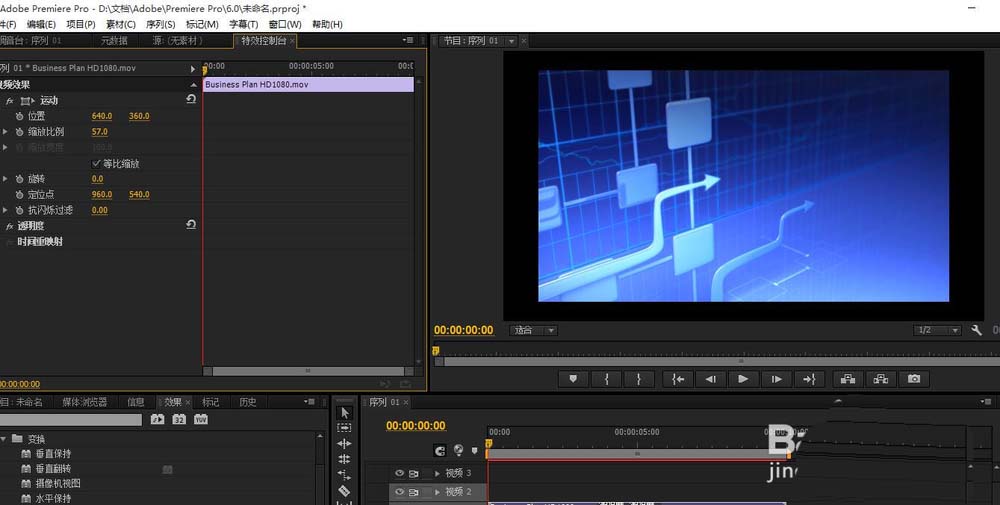Uncheck the 等比缩放 uniform scale checkbox

[97, 163]
